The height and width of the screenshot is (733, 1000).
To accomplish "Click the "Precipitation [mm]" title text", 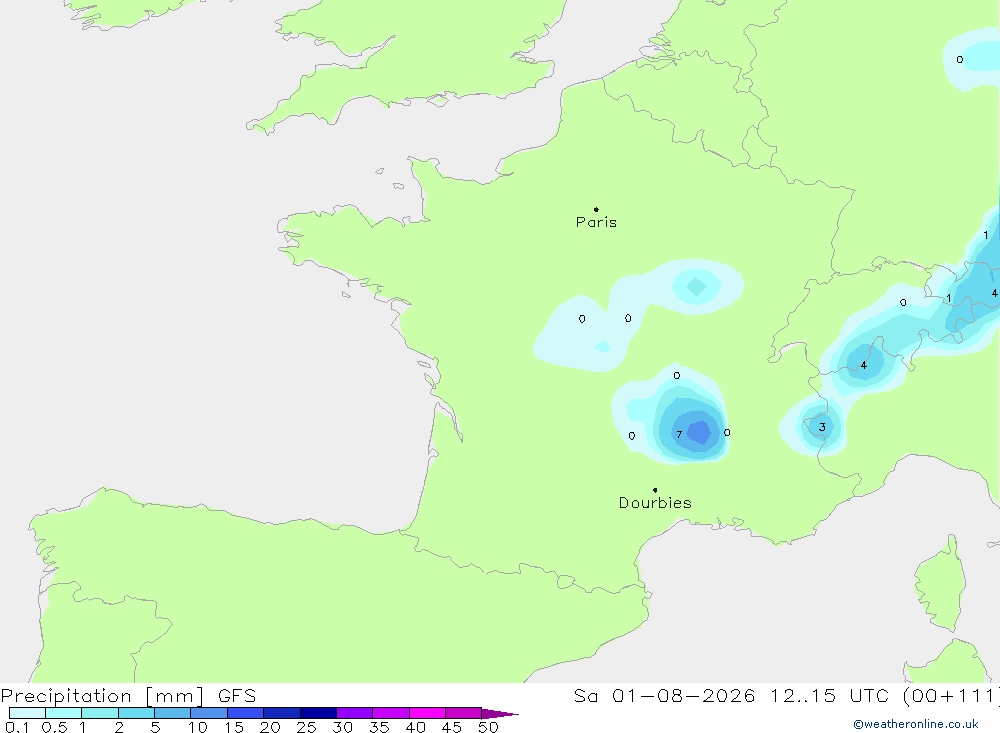I will (102, 696).
